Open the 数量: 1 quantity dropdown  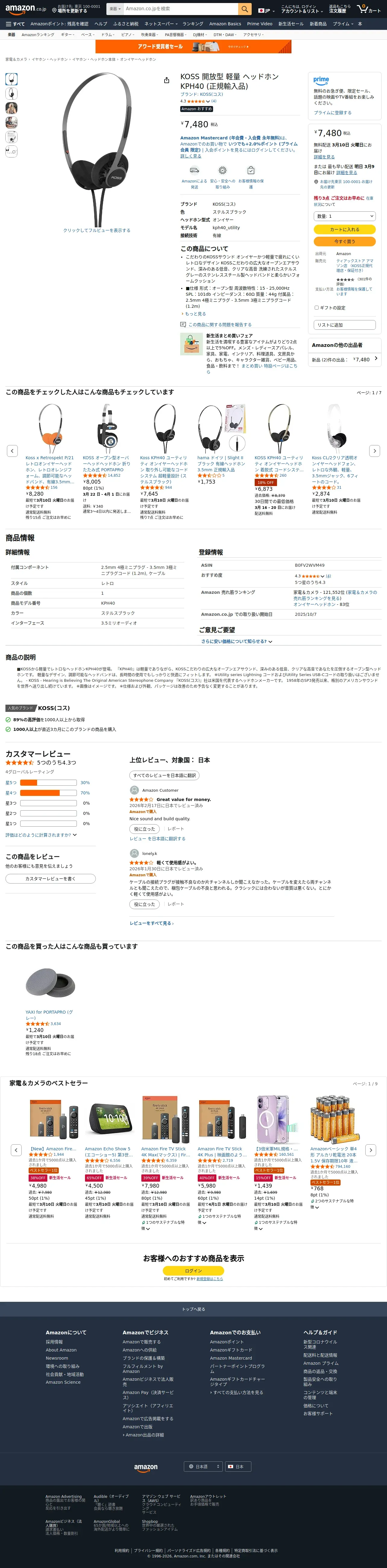(344, 216)
